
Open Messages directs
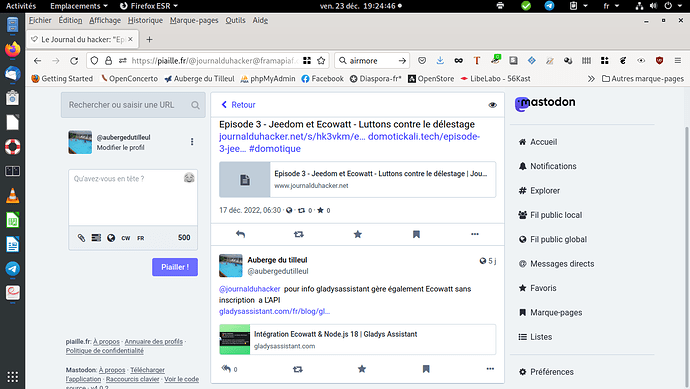[x=556, y=264]
